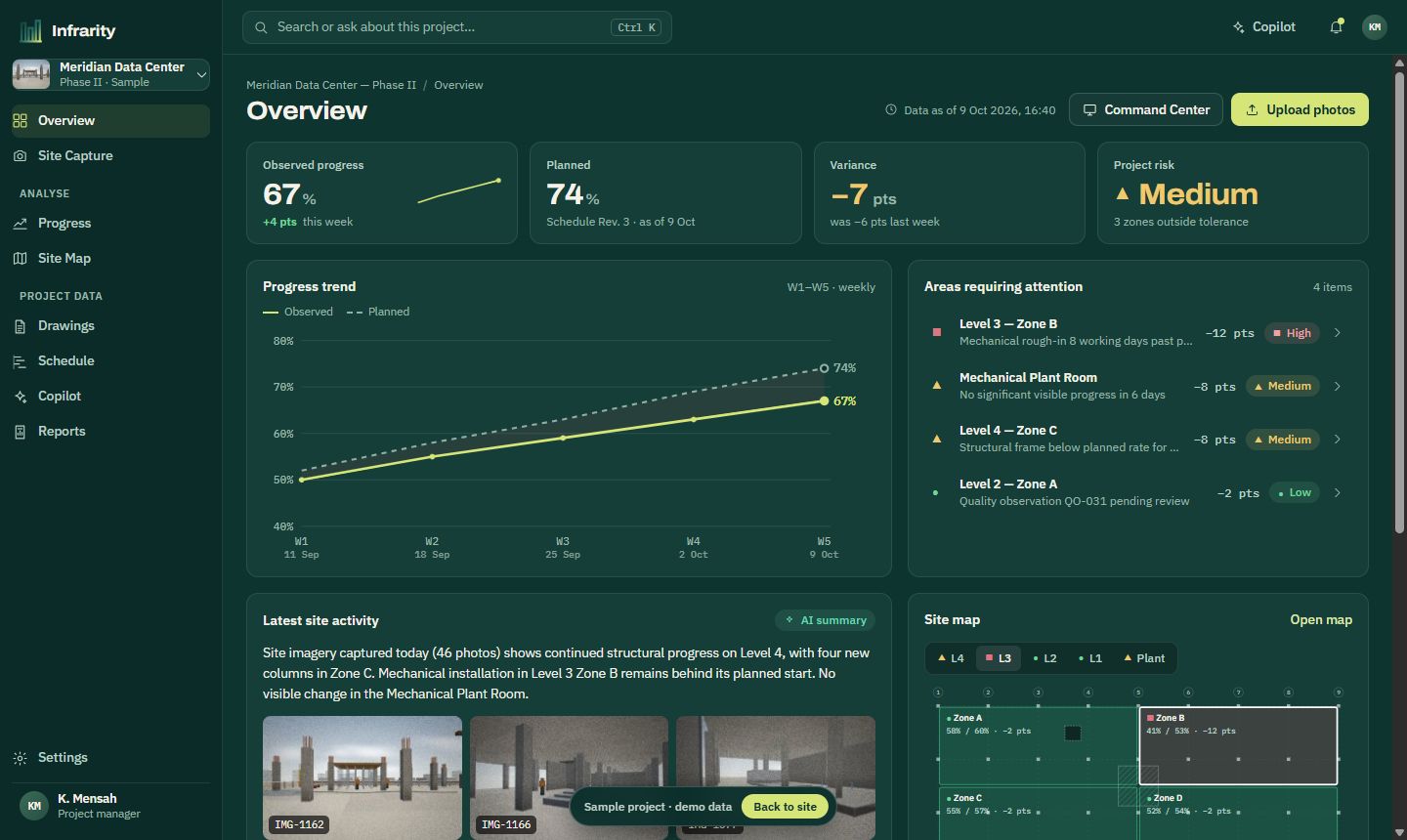
Task: Select the Plant level on site map
Action: (1143, 658)
